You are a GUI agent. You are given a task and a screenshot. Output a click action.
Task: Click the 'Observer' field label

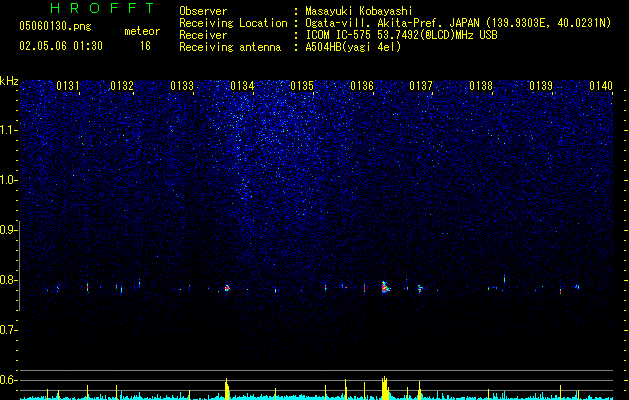coord(203,11)
